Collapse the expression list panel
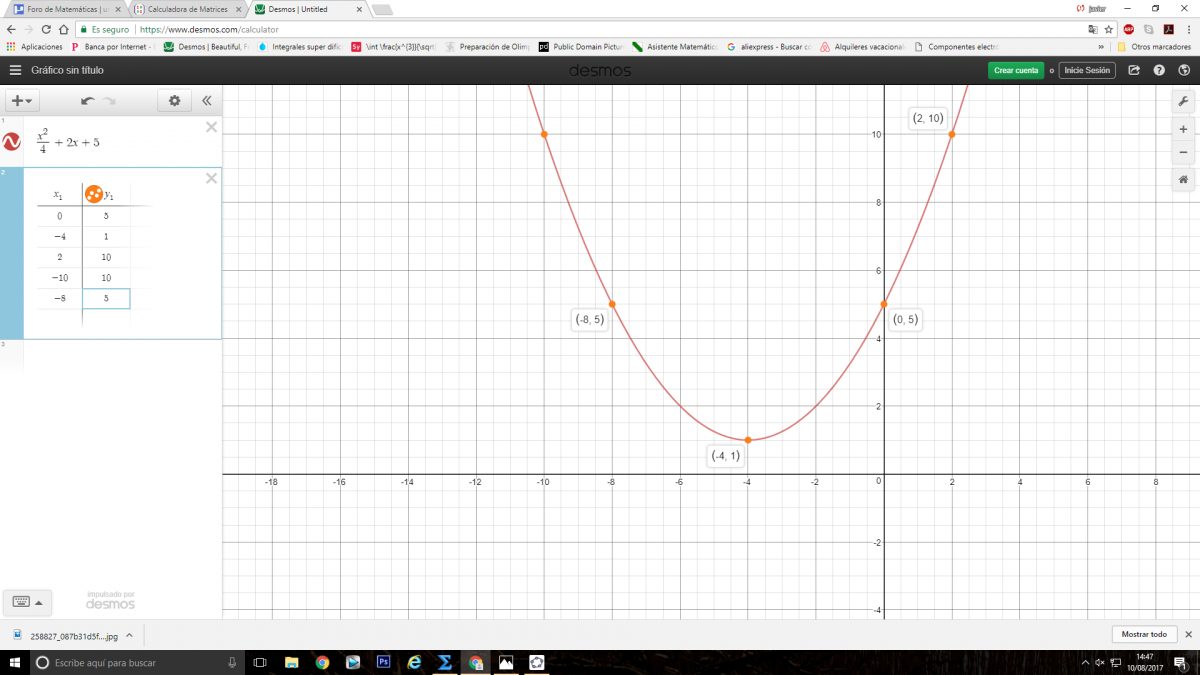Image resolution: width=1200 pixels, height=675 pixels. [207, 101]
